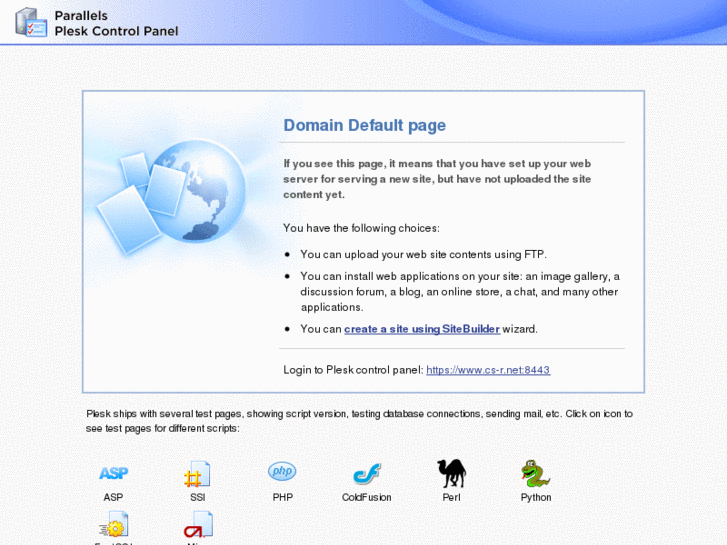Image resolution: width=727 pixels, height=545 pixels.
Task: Click the Parallels Plesk server logo icon
Action: 31,22
